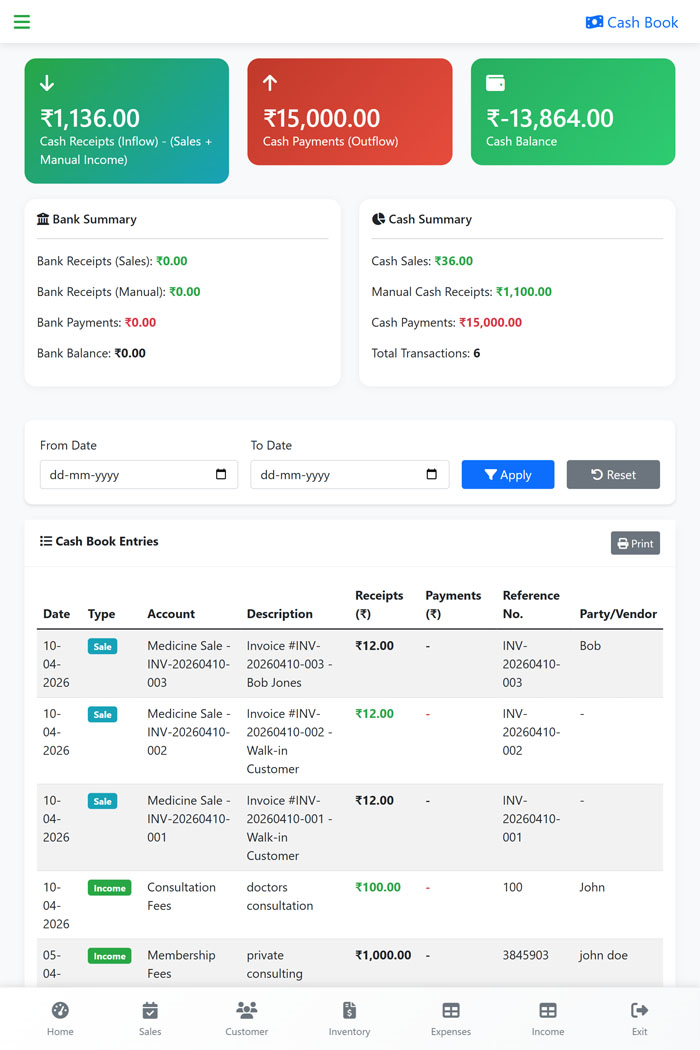Click the Cash Book header link
This screenshot has height=1050, width=700.
[632, 22]
